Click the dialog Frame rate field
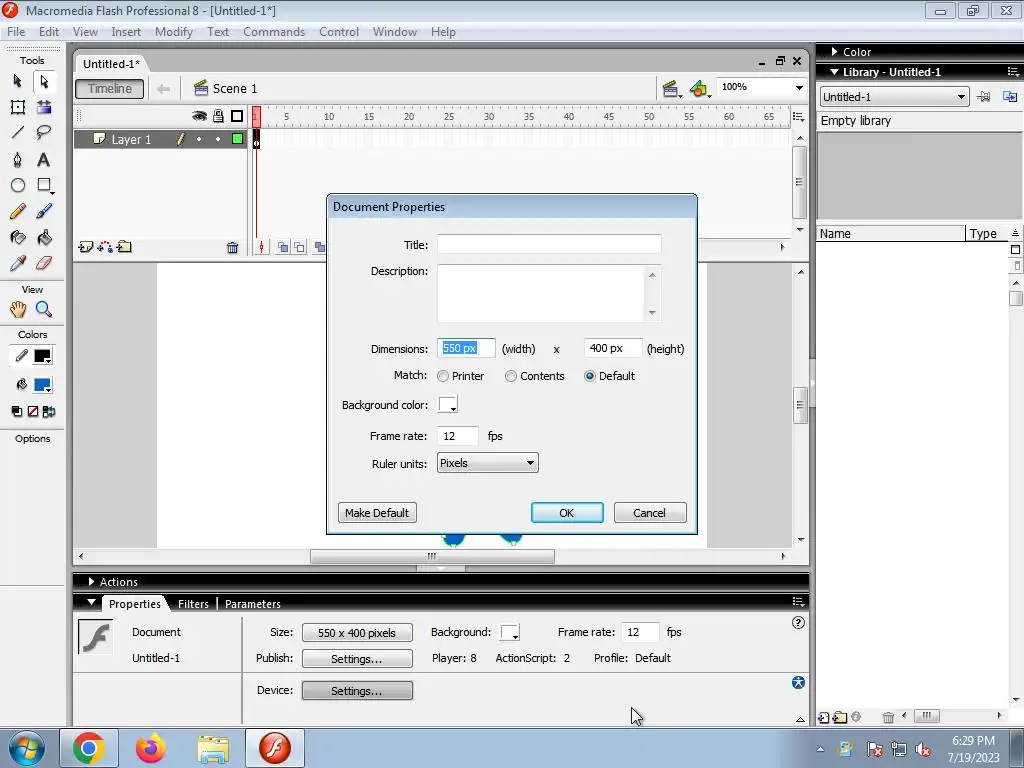The image size is (1024, 768). pyautogui.click(x=458, y=436)
